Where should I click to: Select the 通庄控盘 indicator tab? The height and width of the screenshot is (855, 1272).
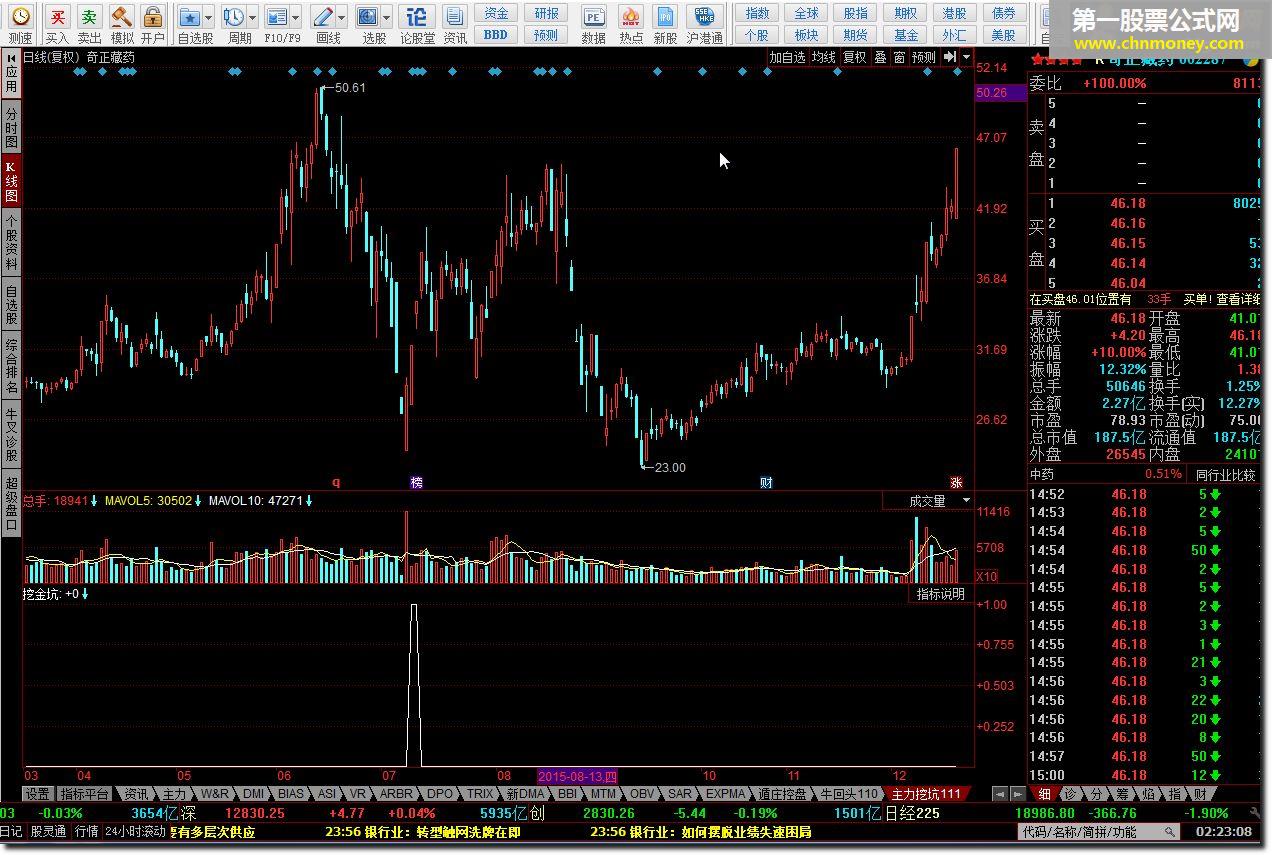click(781, 793)
